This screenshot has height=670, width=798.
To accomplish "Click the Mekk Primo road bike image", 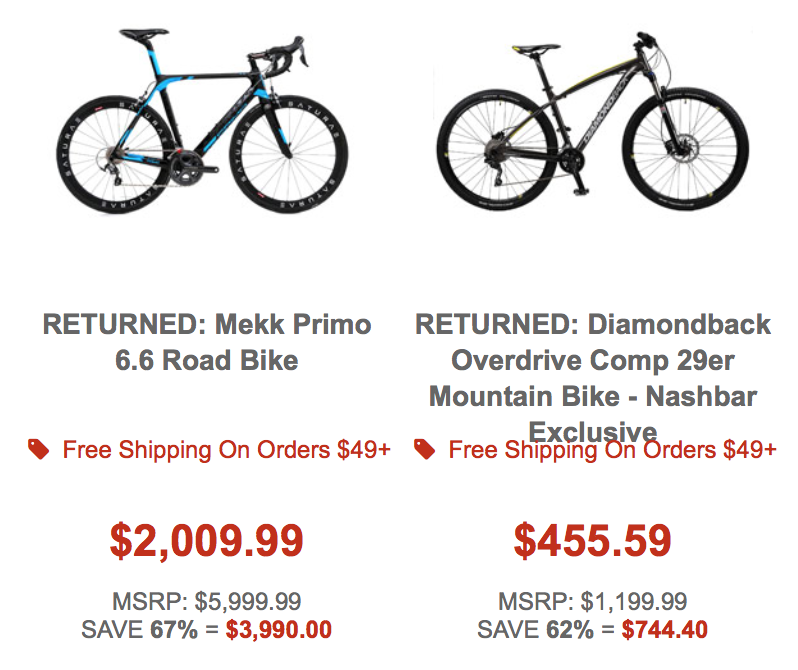I will [x=203, y=121].
